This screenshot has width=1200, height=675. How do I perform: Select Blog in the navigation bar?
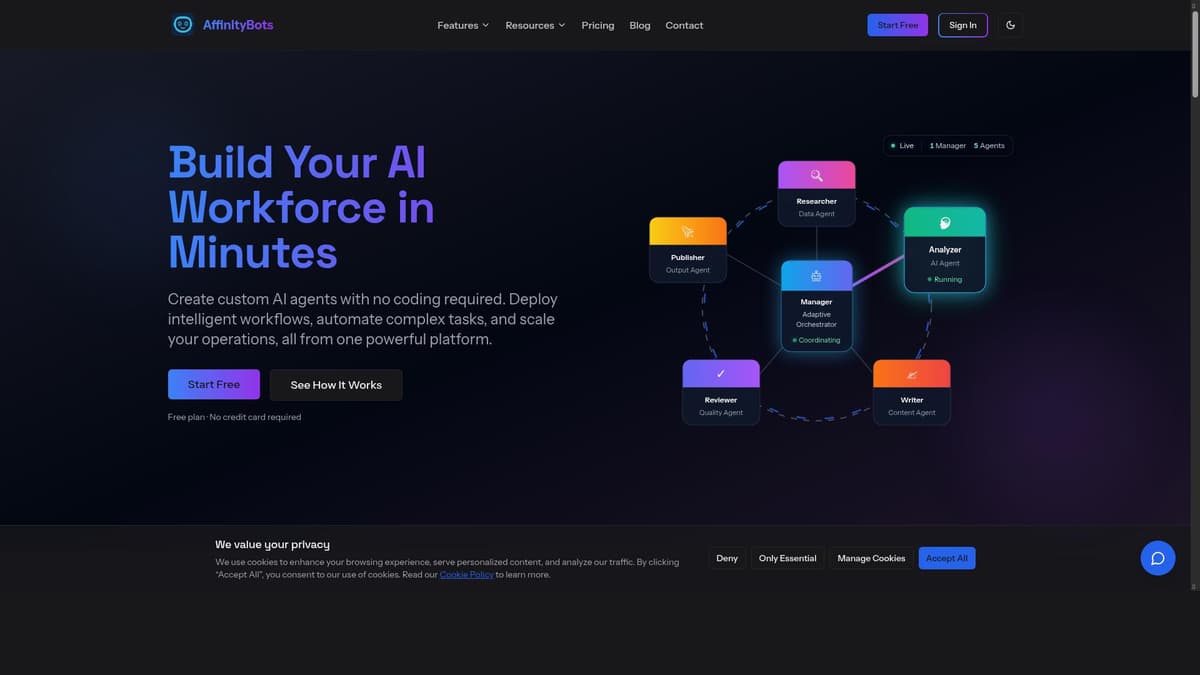click(x=639, y=25)
